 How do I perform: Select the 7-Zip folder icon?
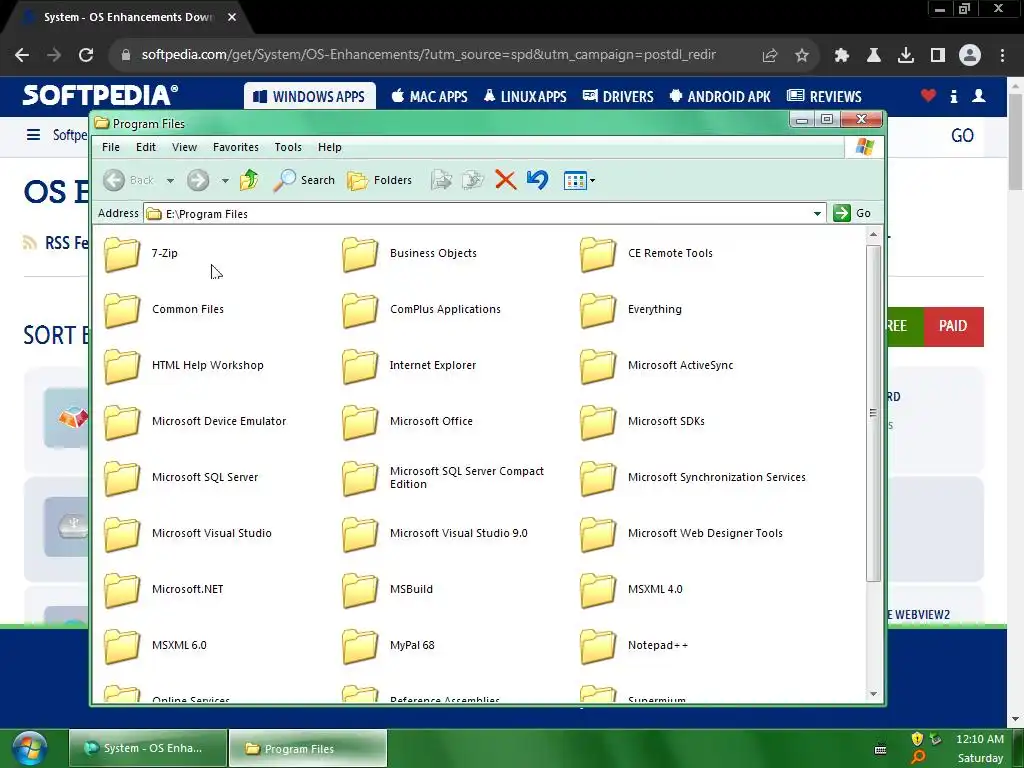(x=122, y=253)
